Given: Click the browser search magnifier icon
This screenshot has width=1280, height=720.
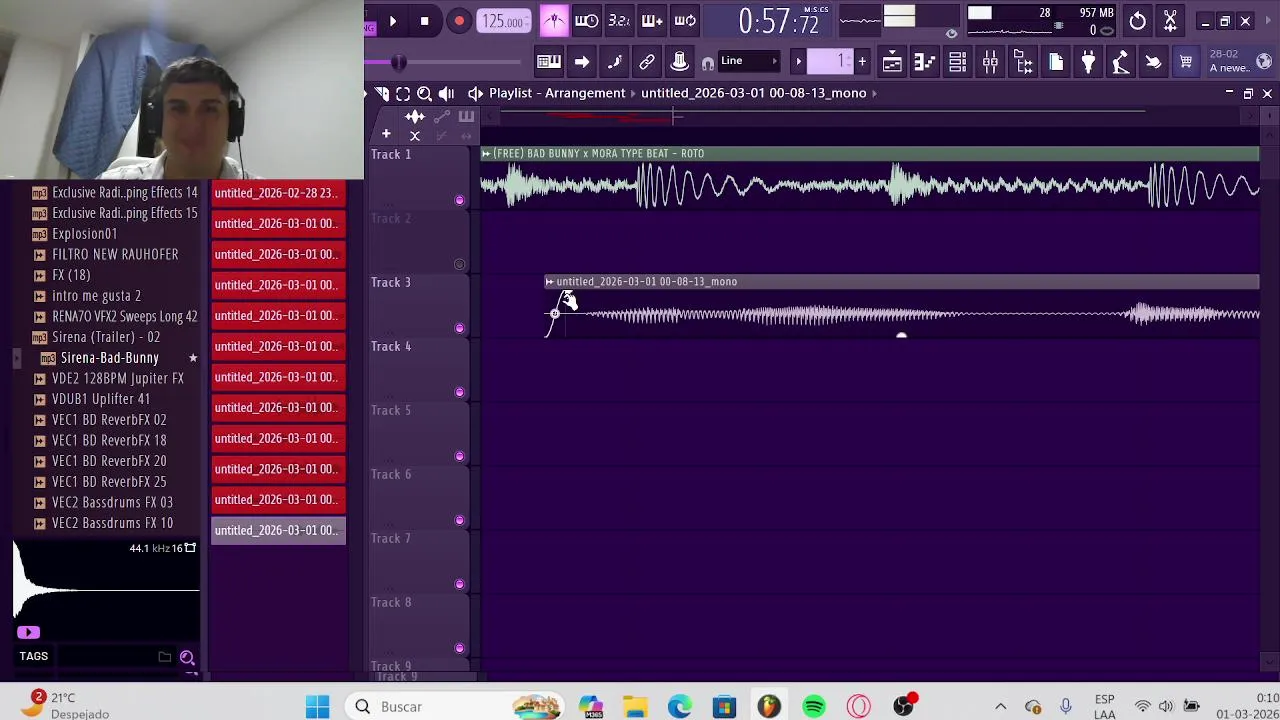Looking at the screenshot, I should pos(187,657).
